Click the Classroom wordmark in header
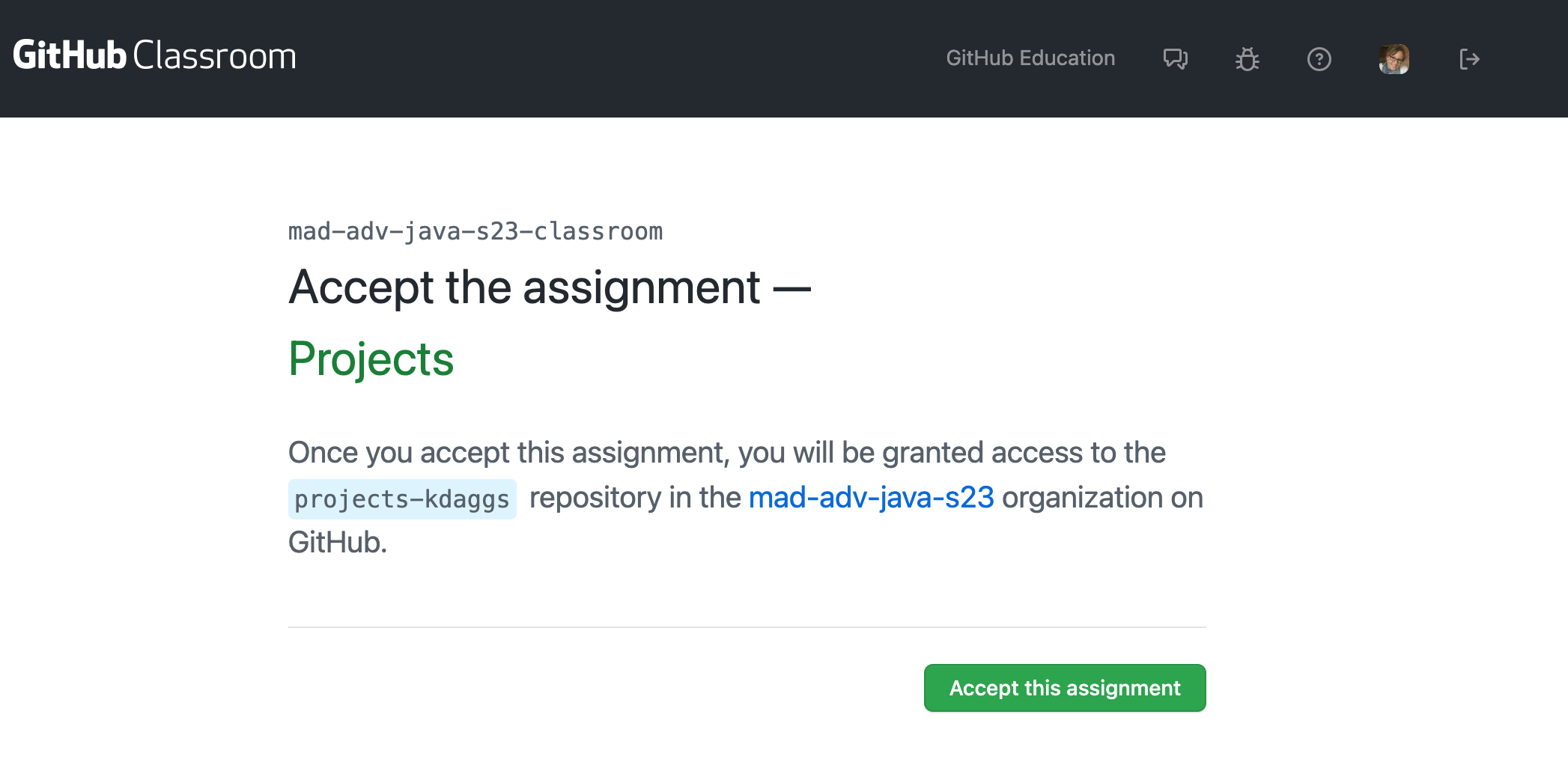This screenshot has height=759, width=1568. pyautogui.click(x=215, y=55)
